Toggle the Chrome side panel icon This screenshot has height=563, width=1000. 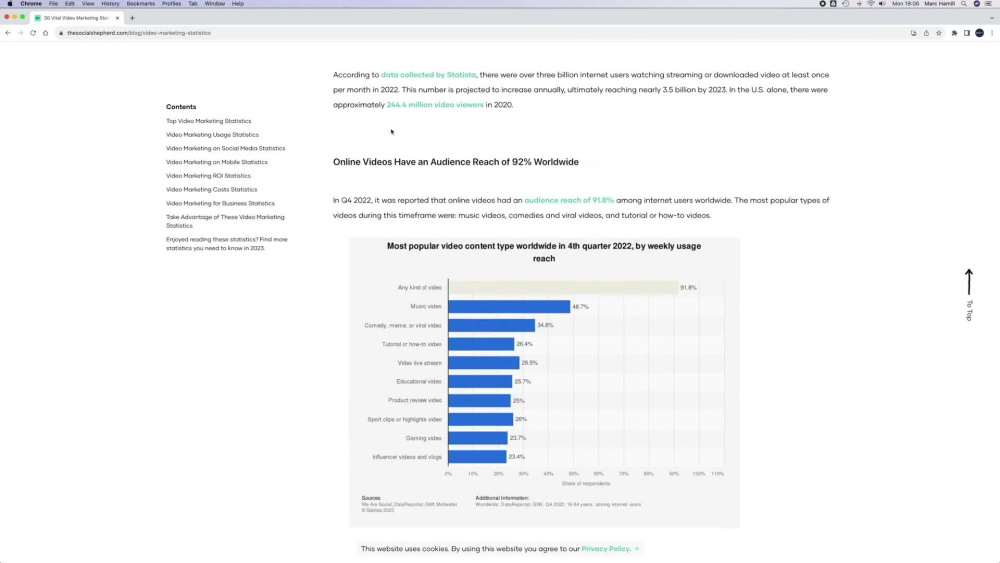(x=967, y=33)
